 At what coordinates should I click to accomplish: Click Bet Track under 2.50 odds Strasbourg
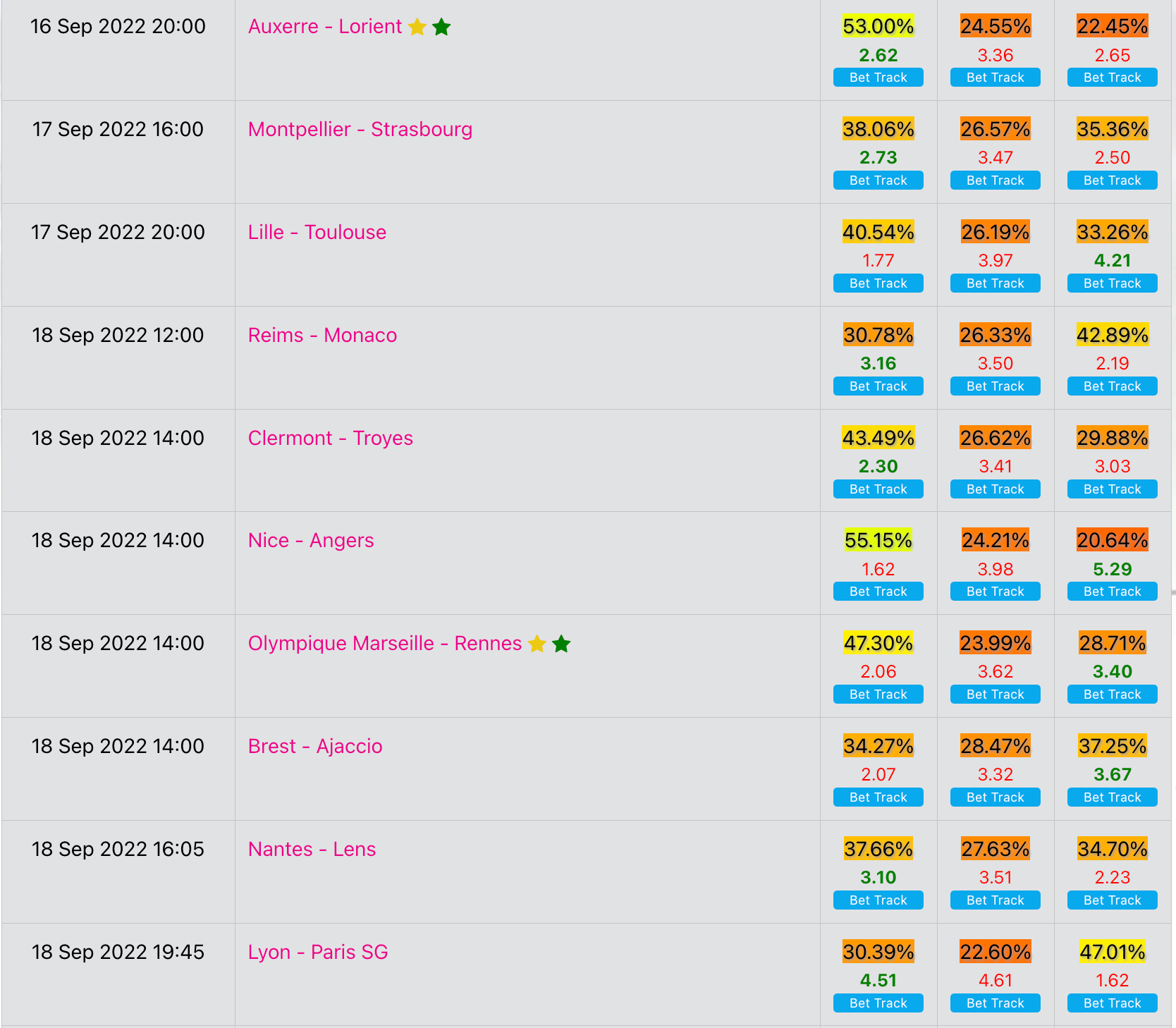(1113, 180)
